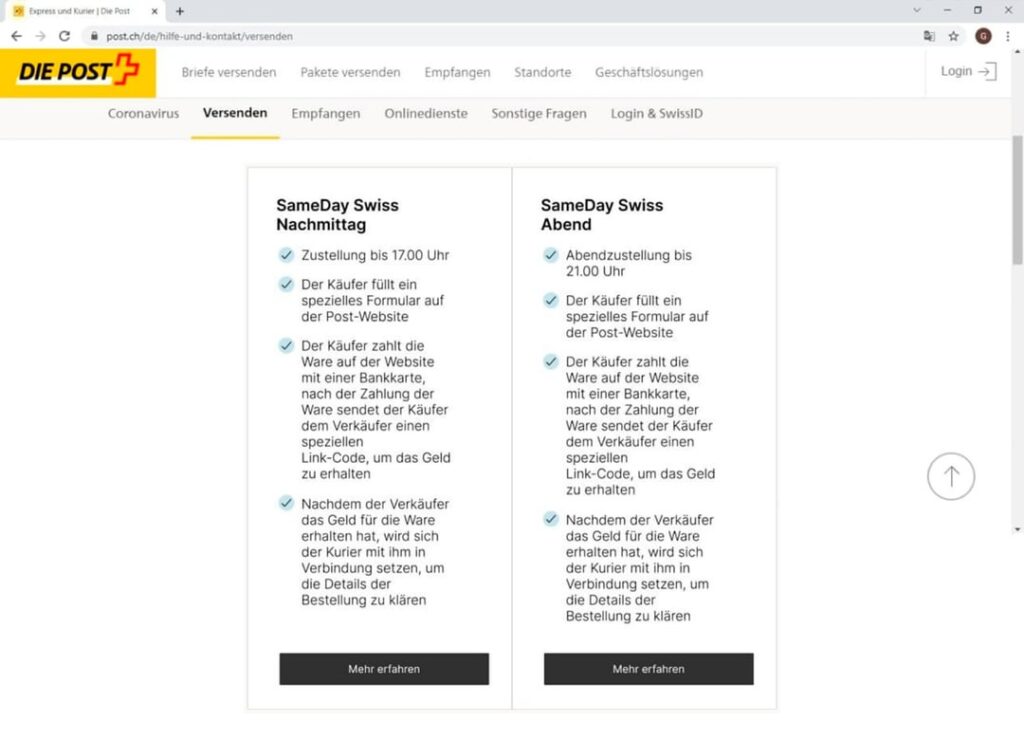
Task: Open the Onlinedienste tab
Action: tap(426, 113)
